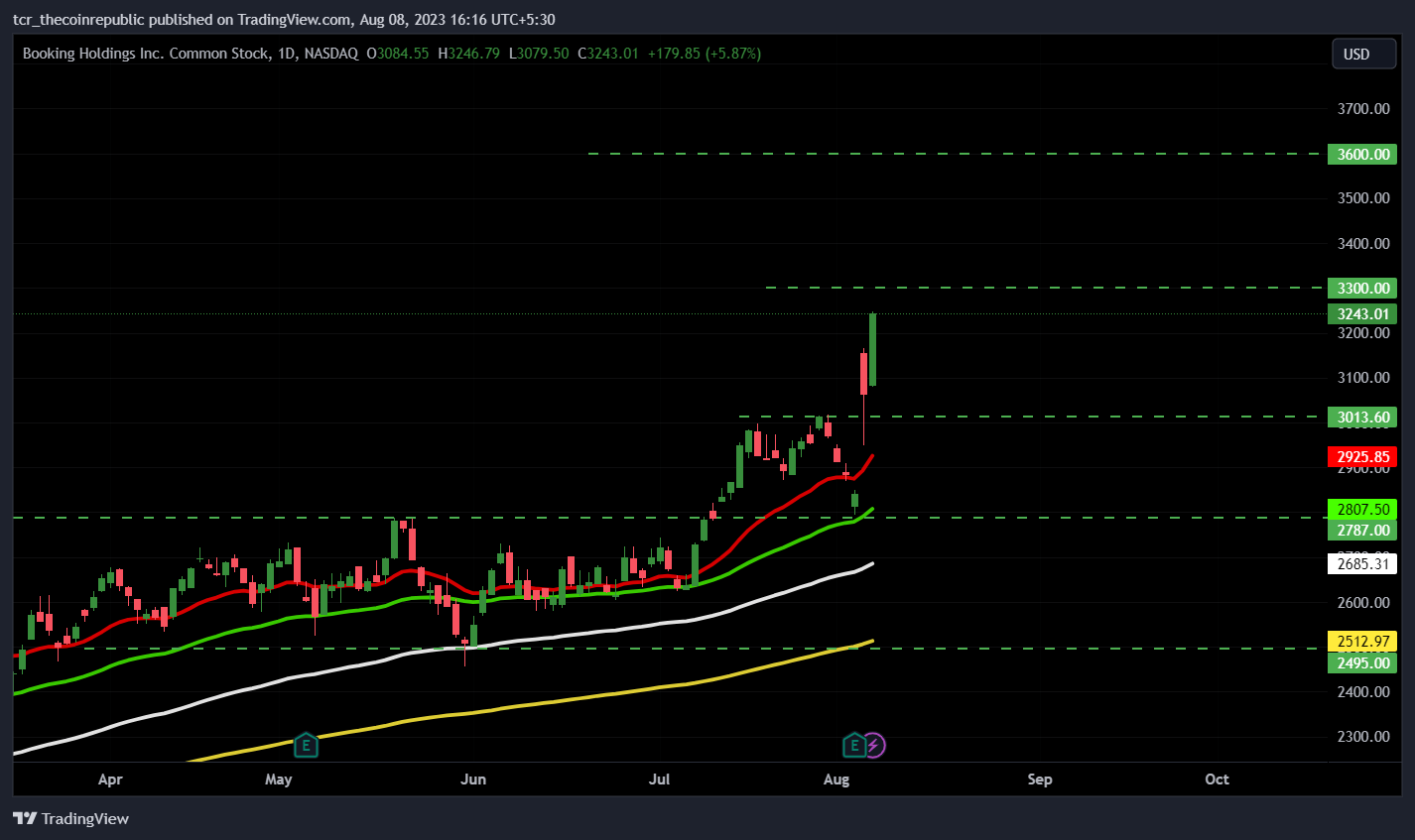Click the current price label 3243.01
1415x840 pixels.
click(x=1362, y=314)
